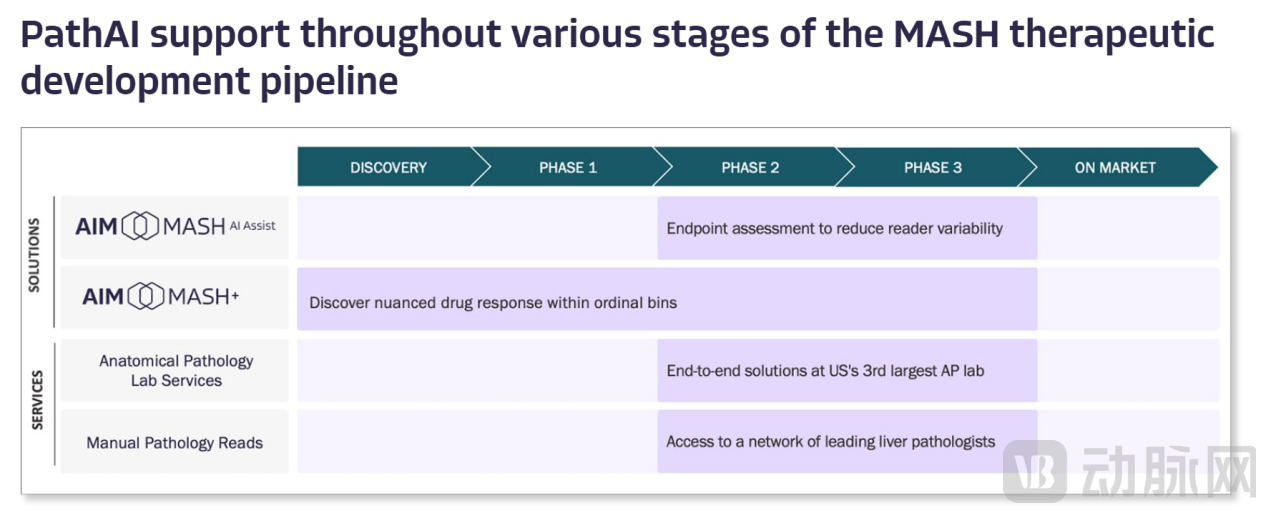Select the ON MARKET stage arrow

click(x=1115, y=167)
